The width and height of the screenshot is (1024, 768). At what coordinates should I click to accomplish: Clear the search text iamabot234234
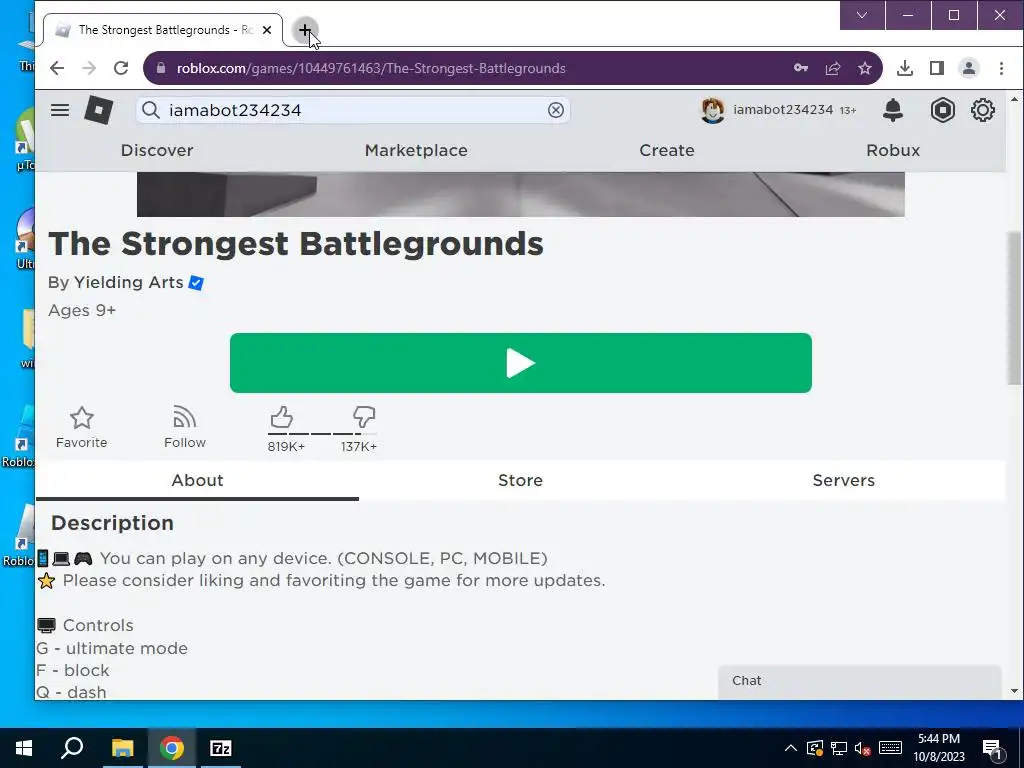556,110
